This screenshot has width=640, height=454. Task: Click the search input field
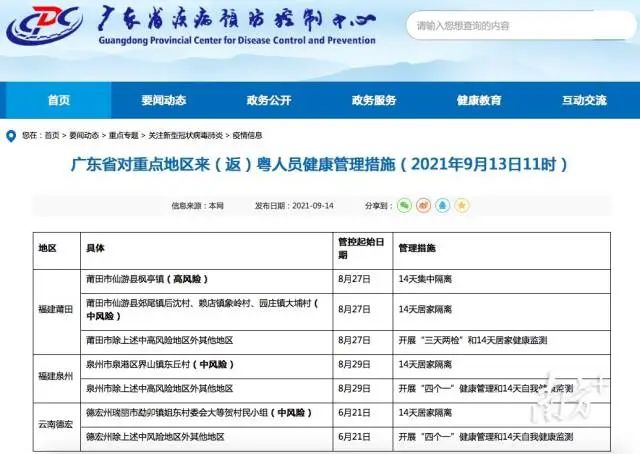pos(521,26)
